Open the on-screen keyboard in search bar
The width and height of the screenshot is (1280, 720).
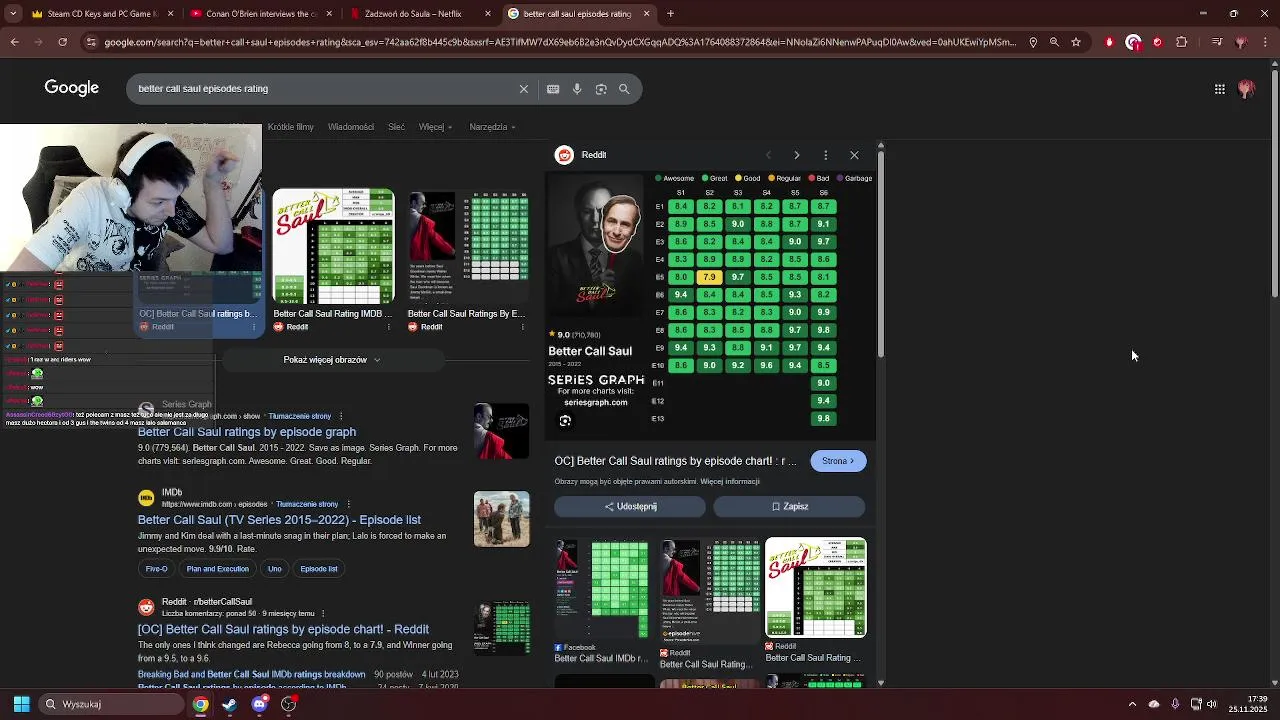click(x=553, y=89)
